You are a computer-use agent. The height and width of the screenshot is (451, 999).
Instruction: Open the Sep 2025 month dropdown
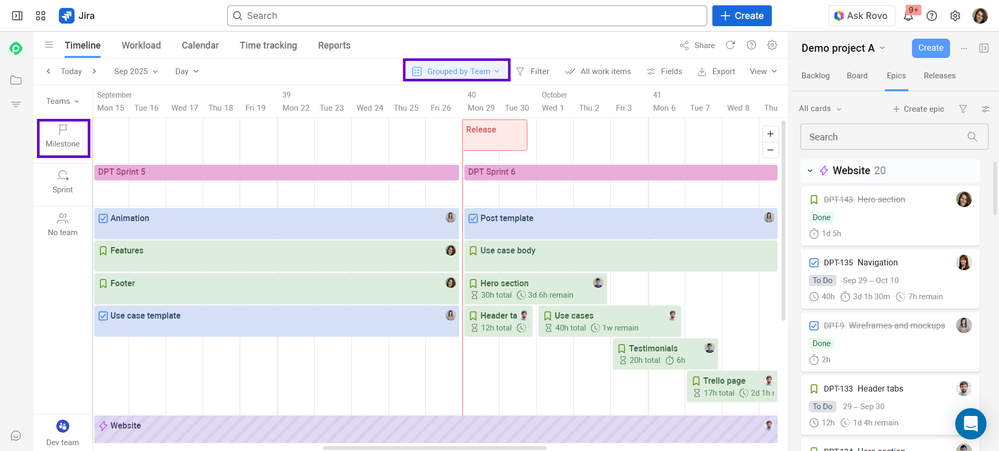[136, 71]
